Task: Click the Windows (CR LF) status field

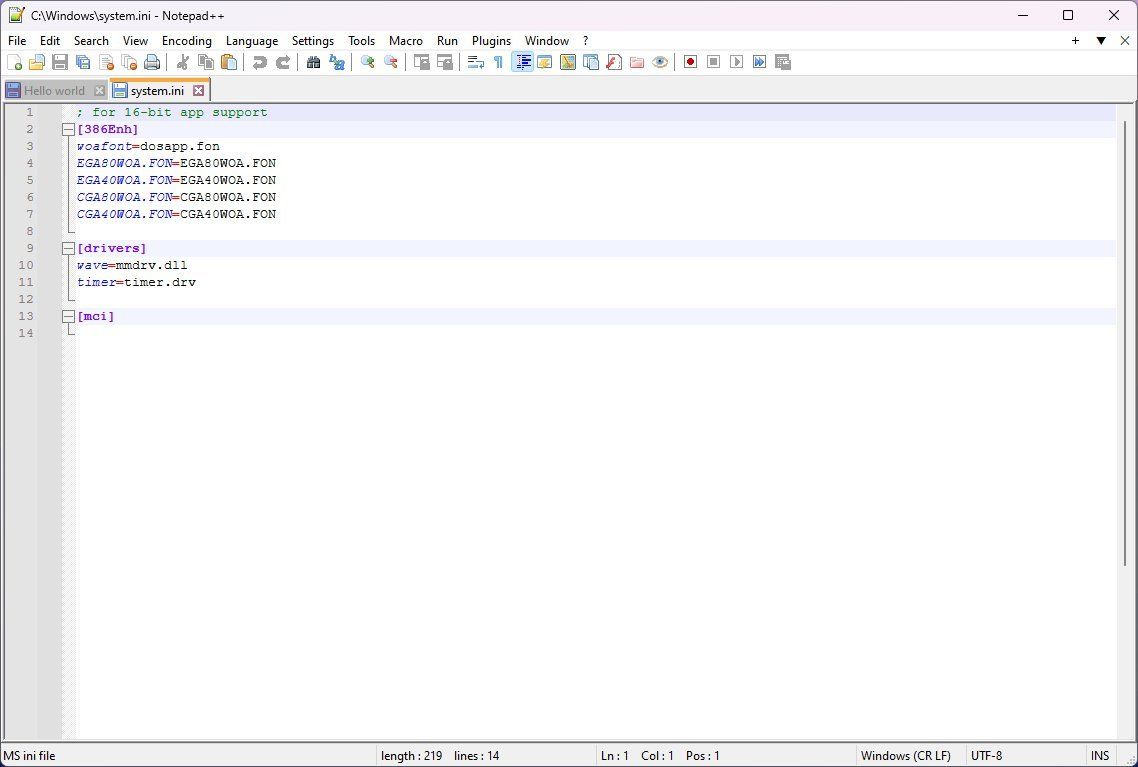Action: 906,755
